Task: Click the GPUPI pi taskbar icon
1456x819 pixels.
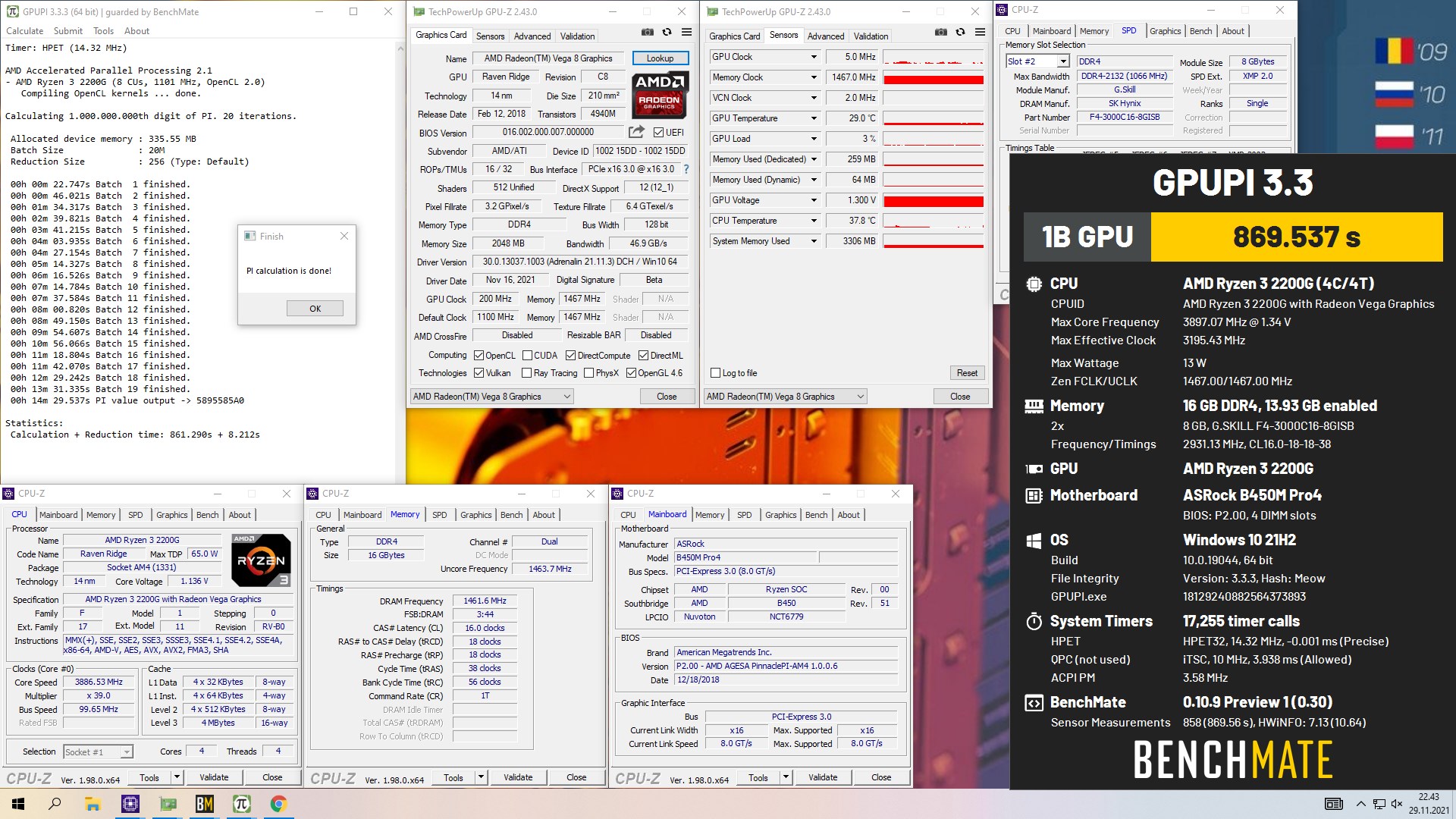Action: click(x=241, y=804)
